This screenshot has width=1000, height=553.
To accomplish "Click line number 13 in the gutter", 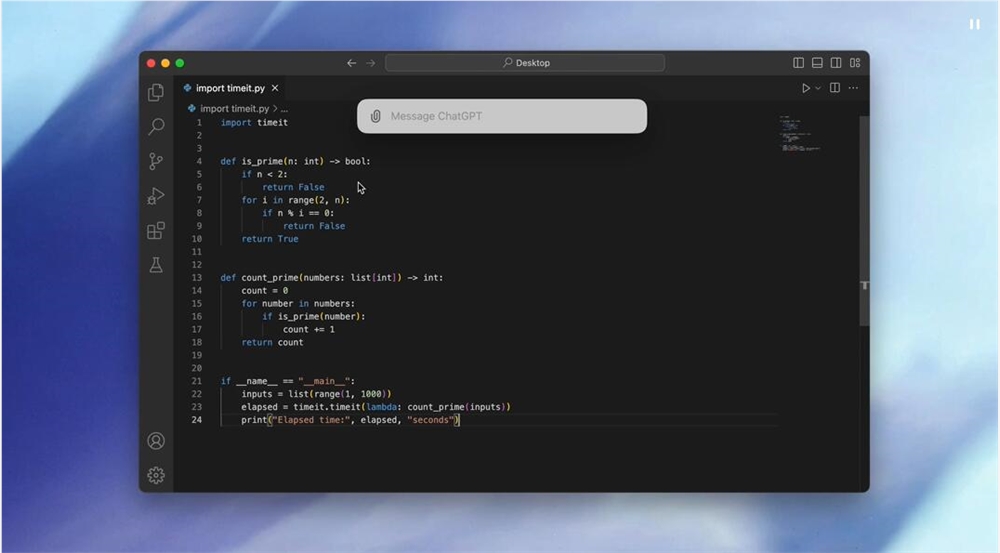I will [196, 277].
